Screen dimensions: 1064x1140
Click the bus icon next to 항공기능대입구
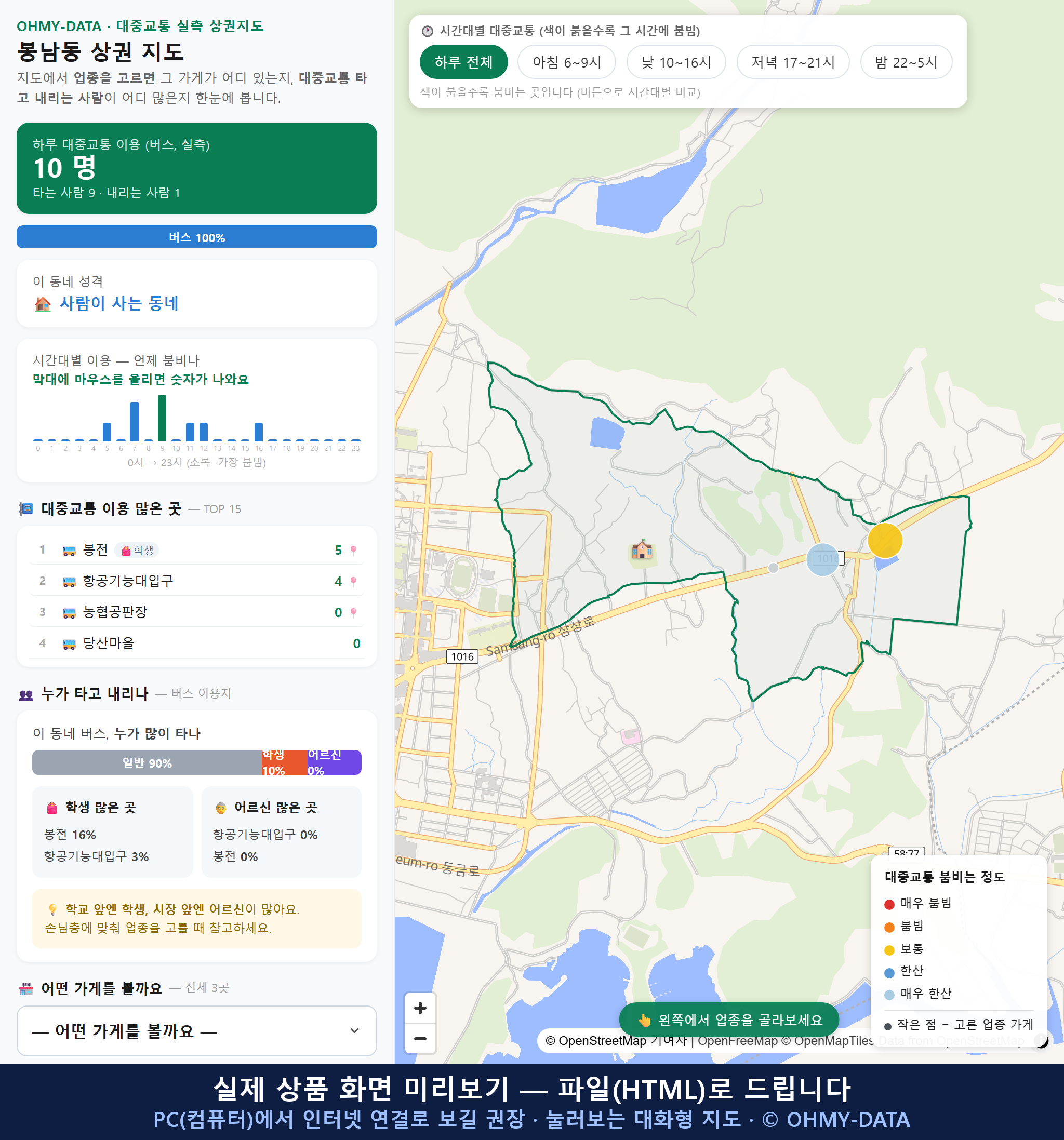tap(69, 582)
